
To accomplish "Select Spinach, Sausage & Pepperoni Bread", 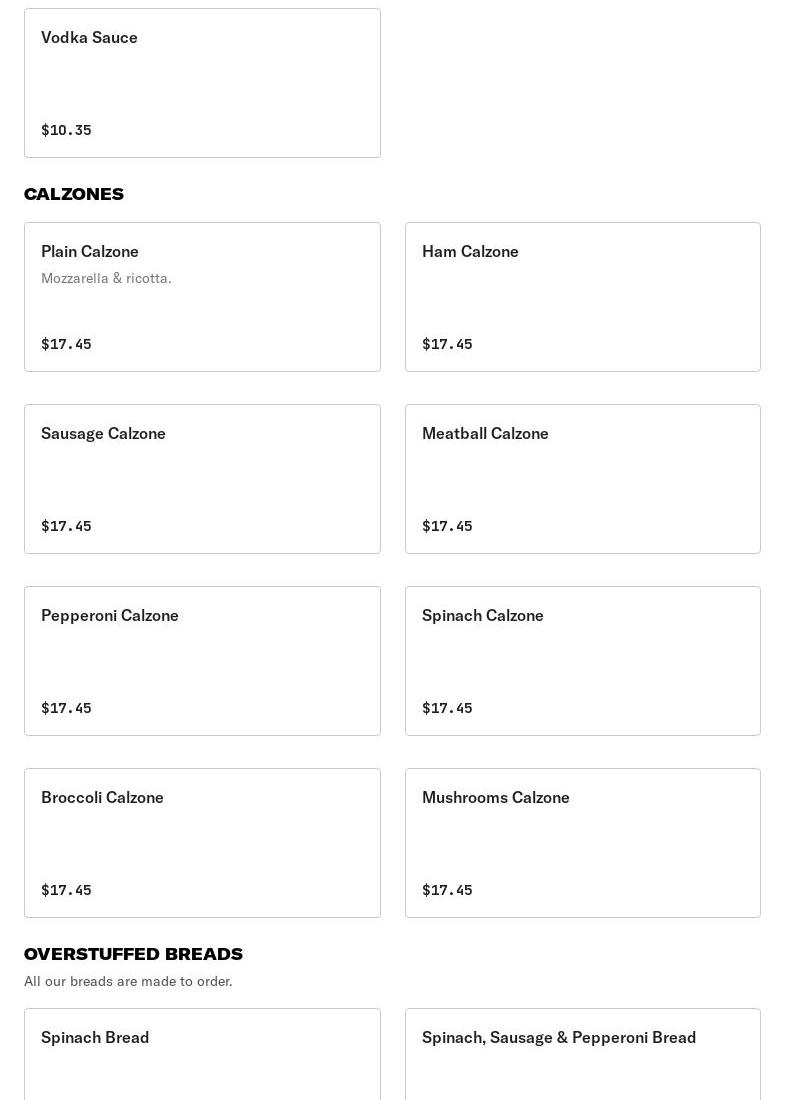I will [582, 1055].
